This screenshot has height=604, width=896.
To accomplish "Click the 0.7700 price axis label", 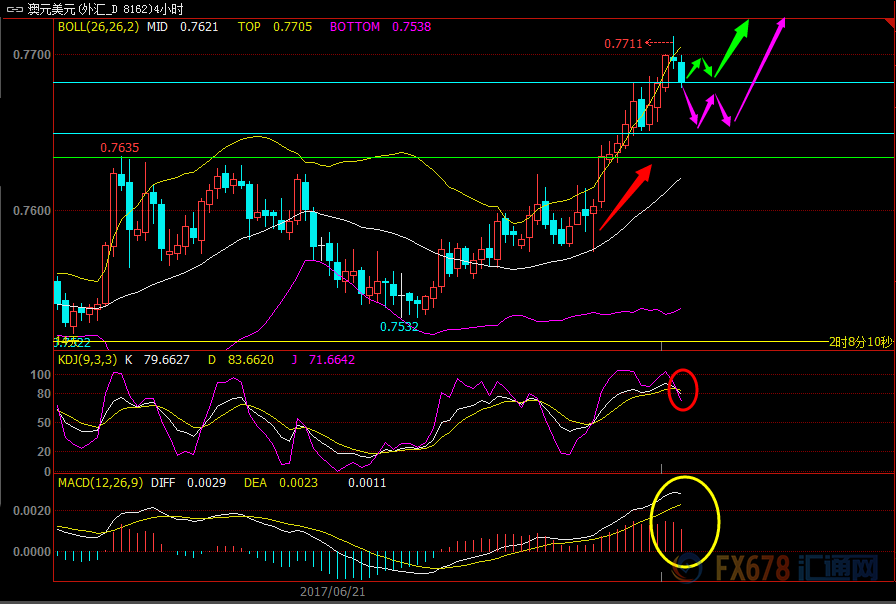I will [32, 55].
